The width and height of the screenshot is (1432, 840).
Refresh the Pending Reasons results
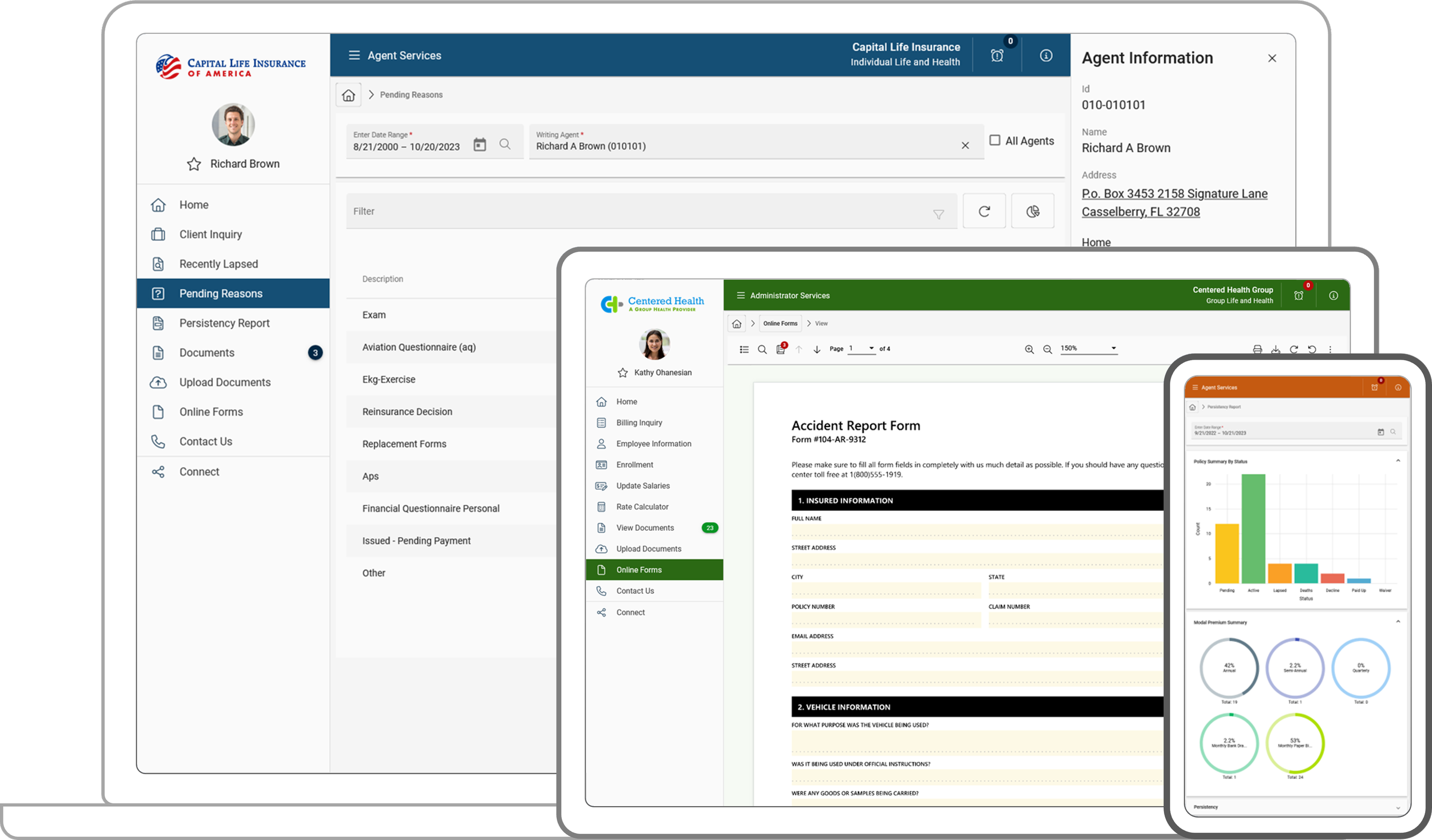coord(984,211)
